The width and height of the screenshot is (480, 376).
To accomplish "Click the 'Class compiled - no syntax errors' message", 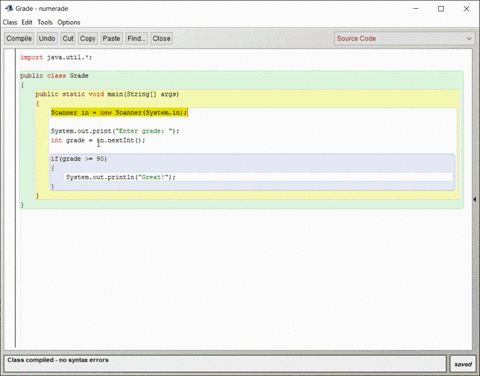I will [x=58, y=360].
